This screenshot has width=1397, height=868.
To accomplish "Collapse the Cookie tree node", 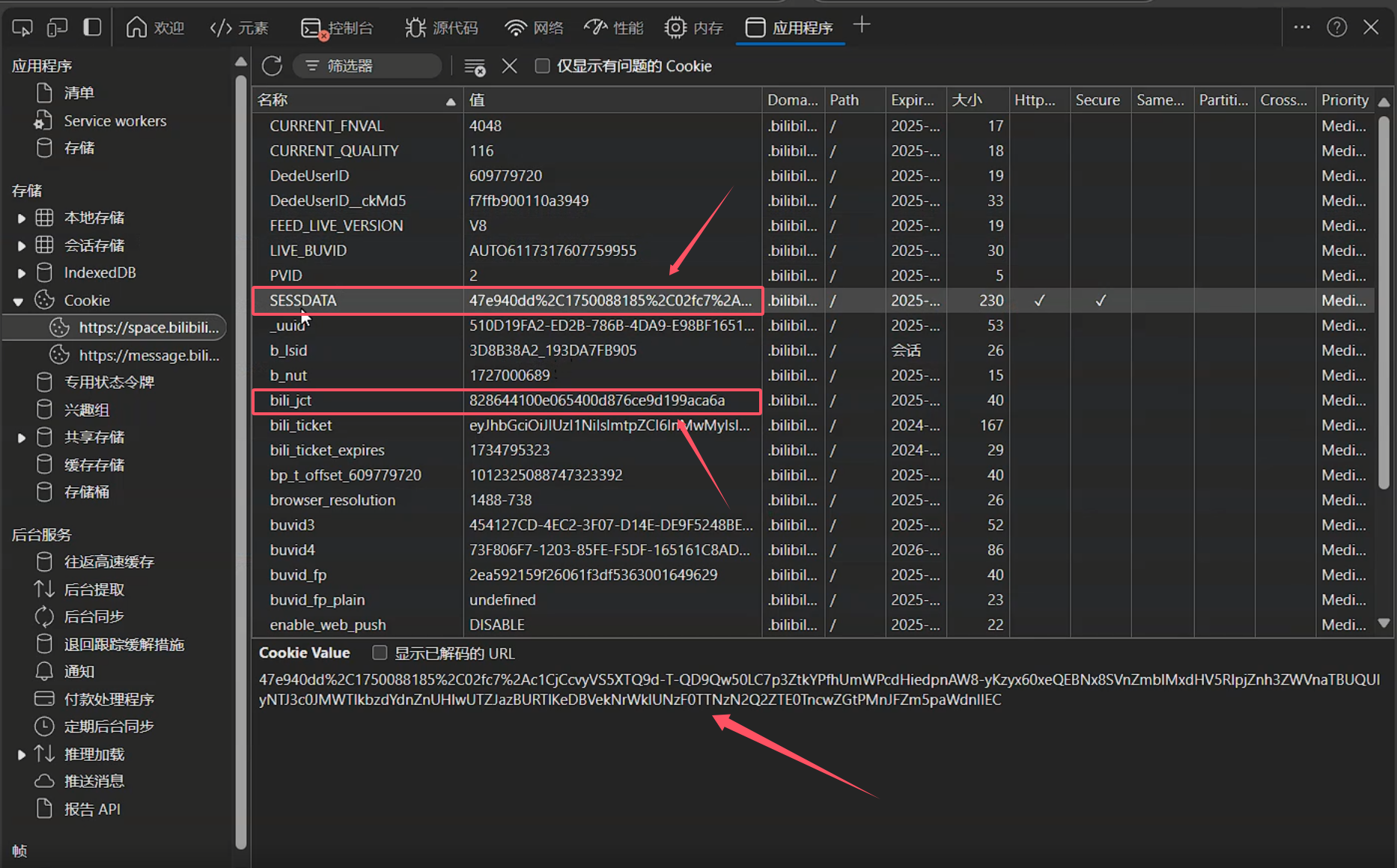I will point(18,301).
